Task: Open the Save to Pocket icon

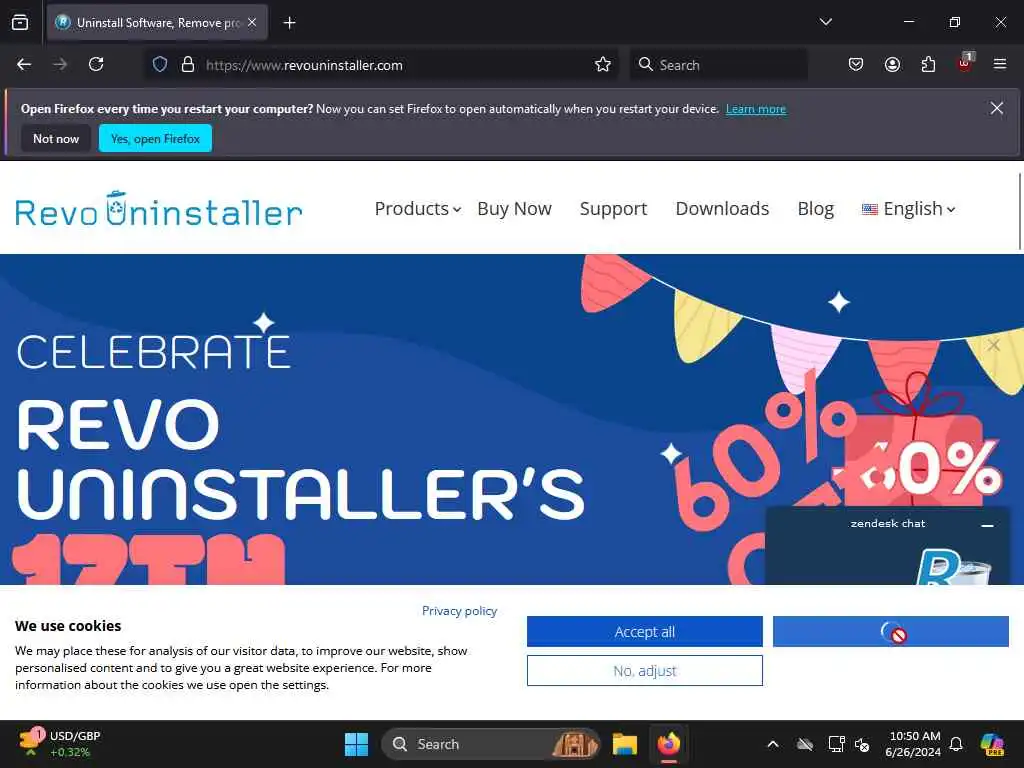Action: (856, 64)
